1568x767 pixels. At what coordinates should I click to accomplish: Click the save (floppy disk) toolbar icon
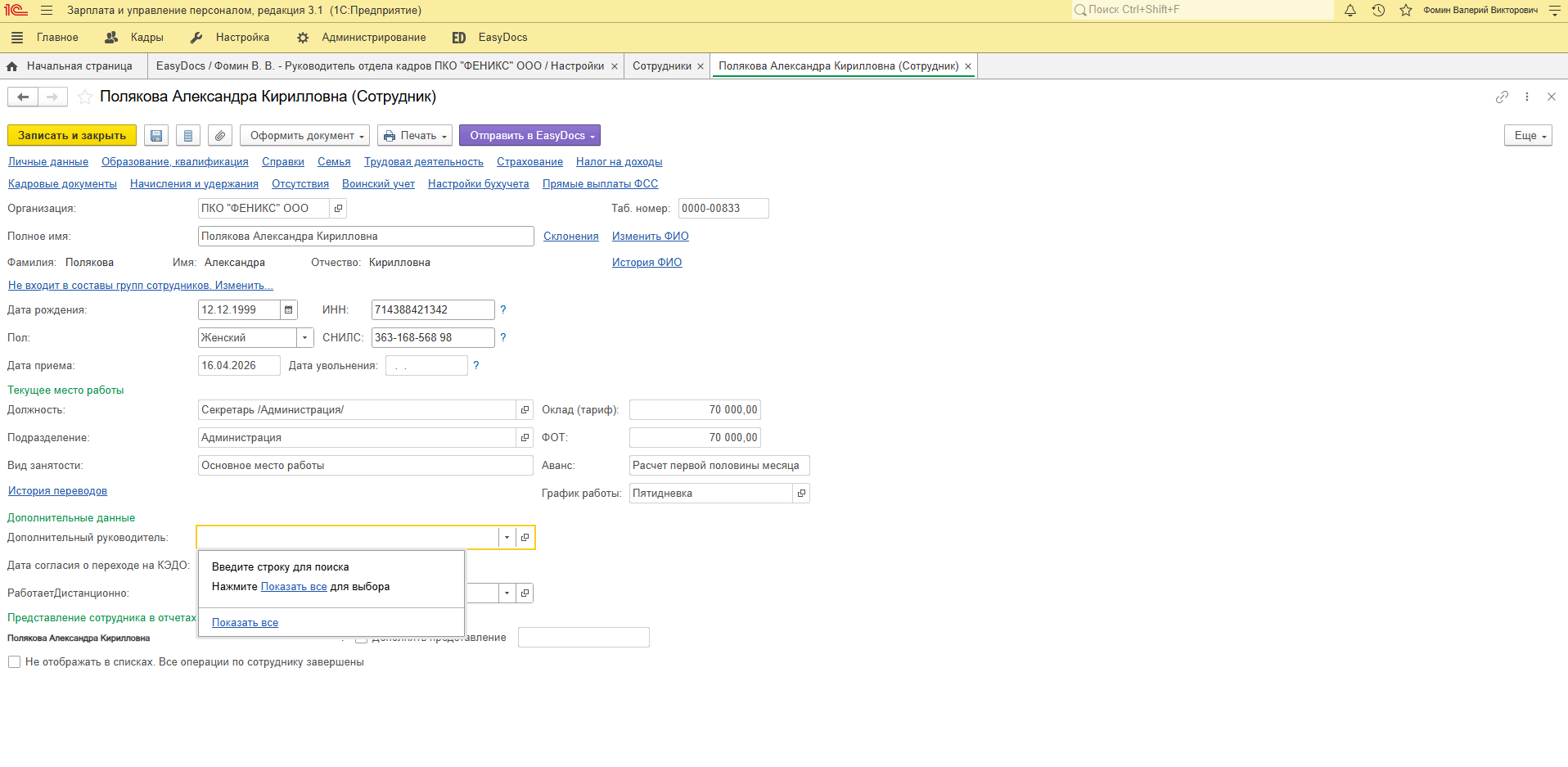(156, 136)
